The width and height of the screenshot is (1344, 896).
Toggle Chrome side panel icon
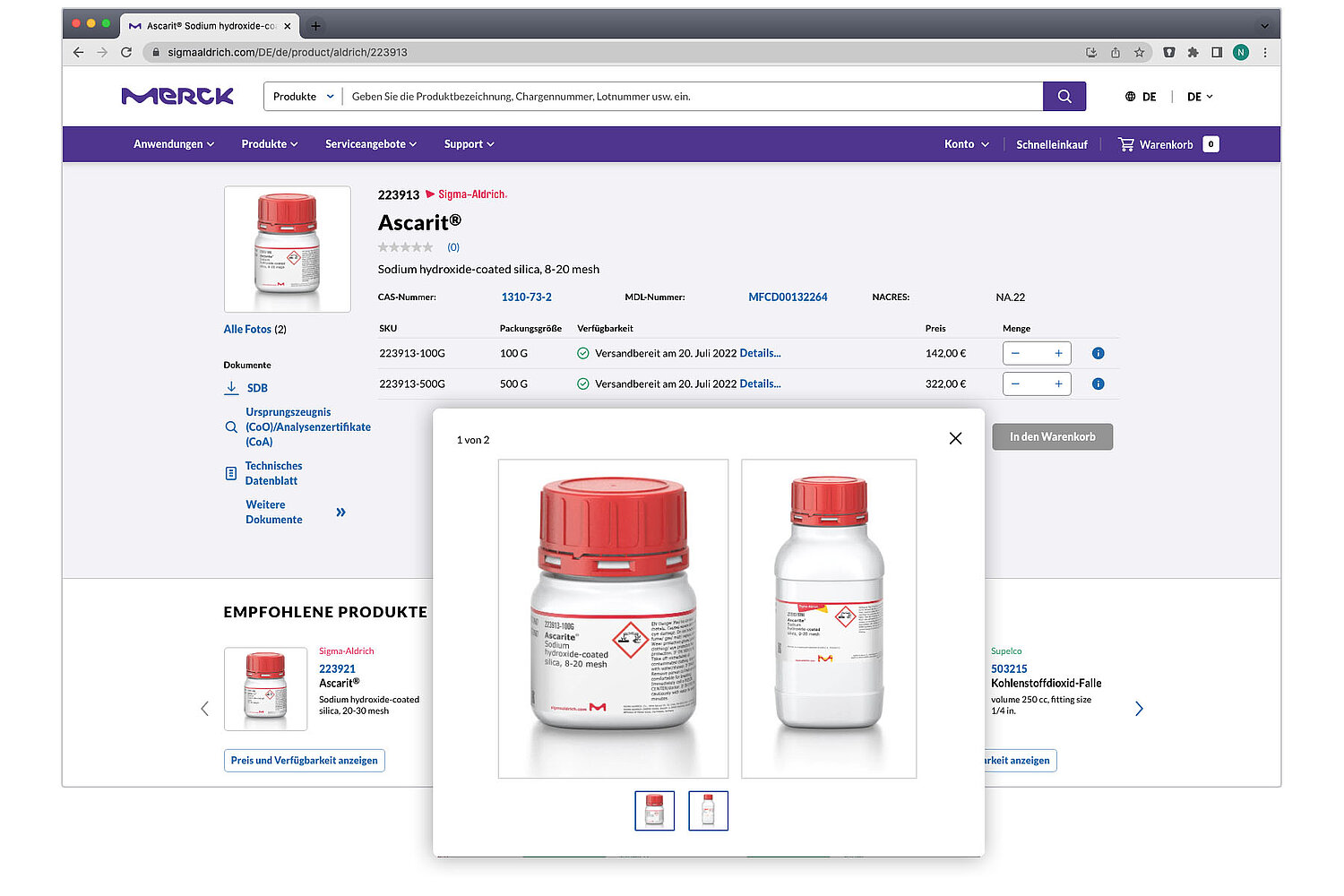click(1217, 52)
